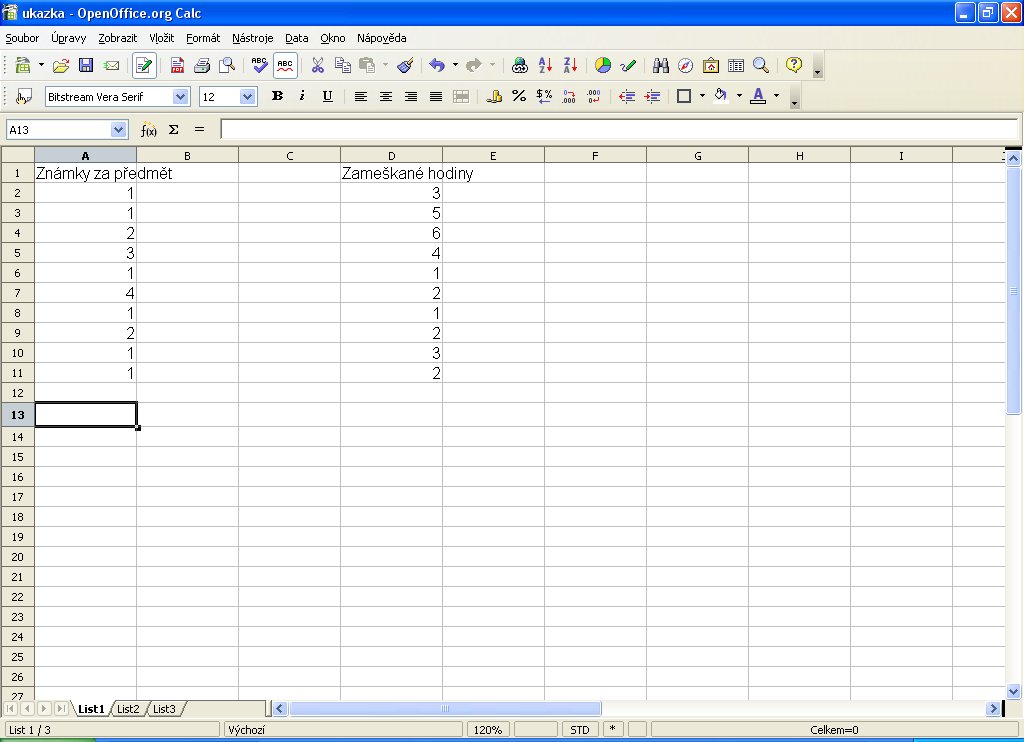
Task: Open the Nástroje menu
Action: 253,38
